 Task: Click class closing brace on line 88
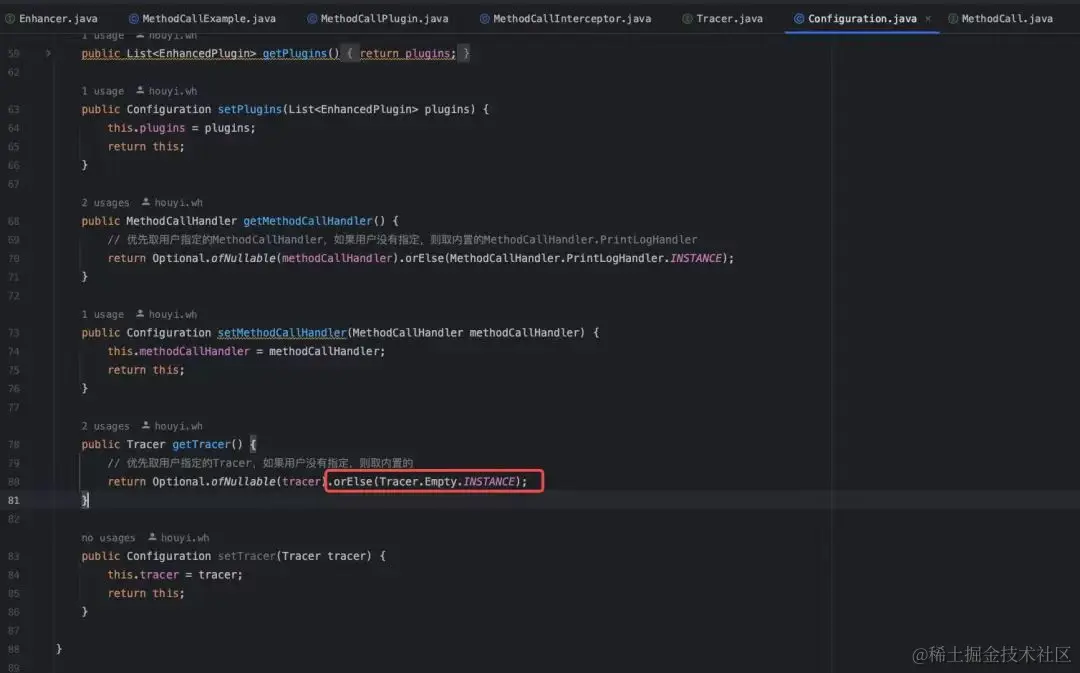click(x=59, y=648)
